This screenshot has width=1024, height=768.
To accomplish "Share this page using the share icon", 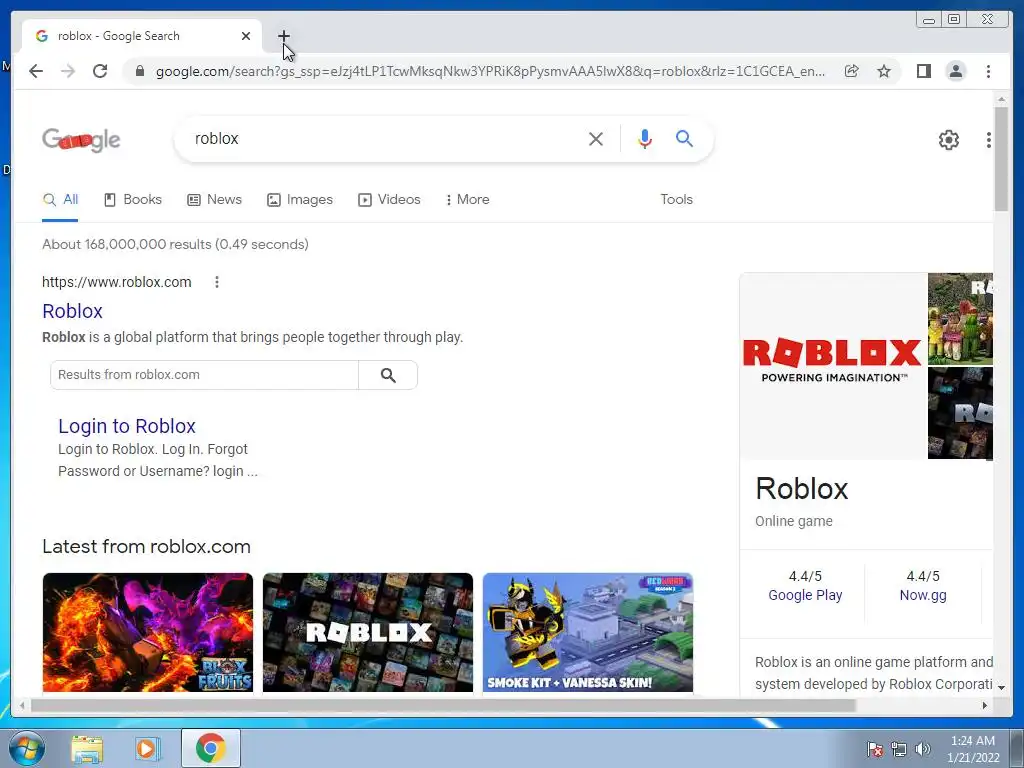I will 851,71.
